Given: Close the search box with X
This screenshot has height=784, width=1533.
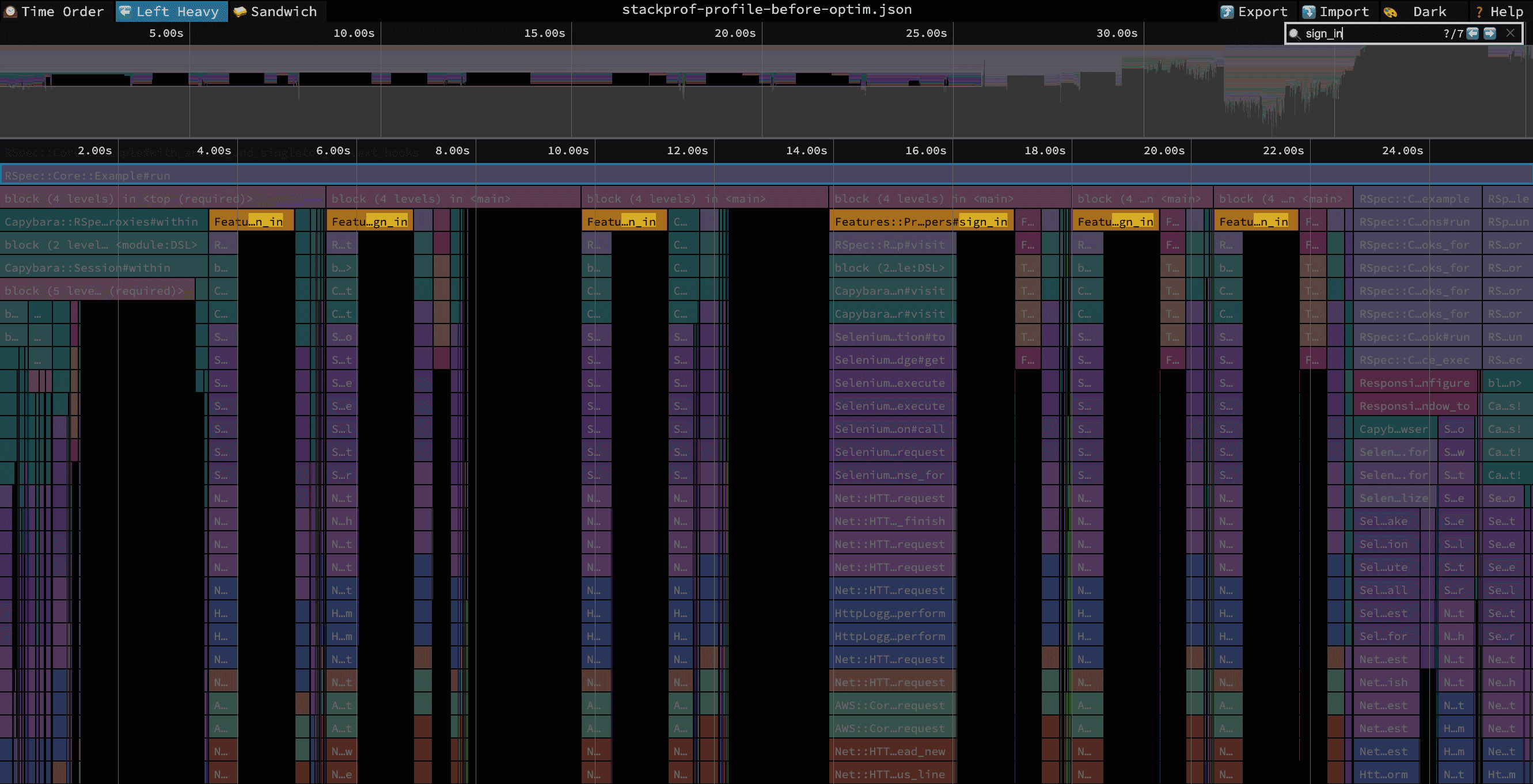Looking at the screenshot, I should click(x=1511, y=33).
